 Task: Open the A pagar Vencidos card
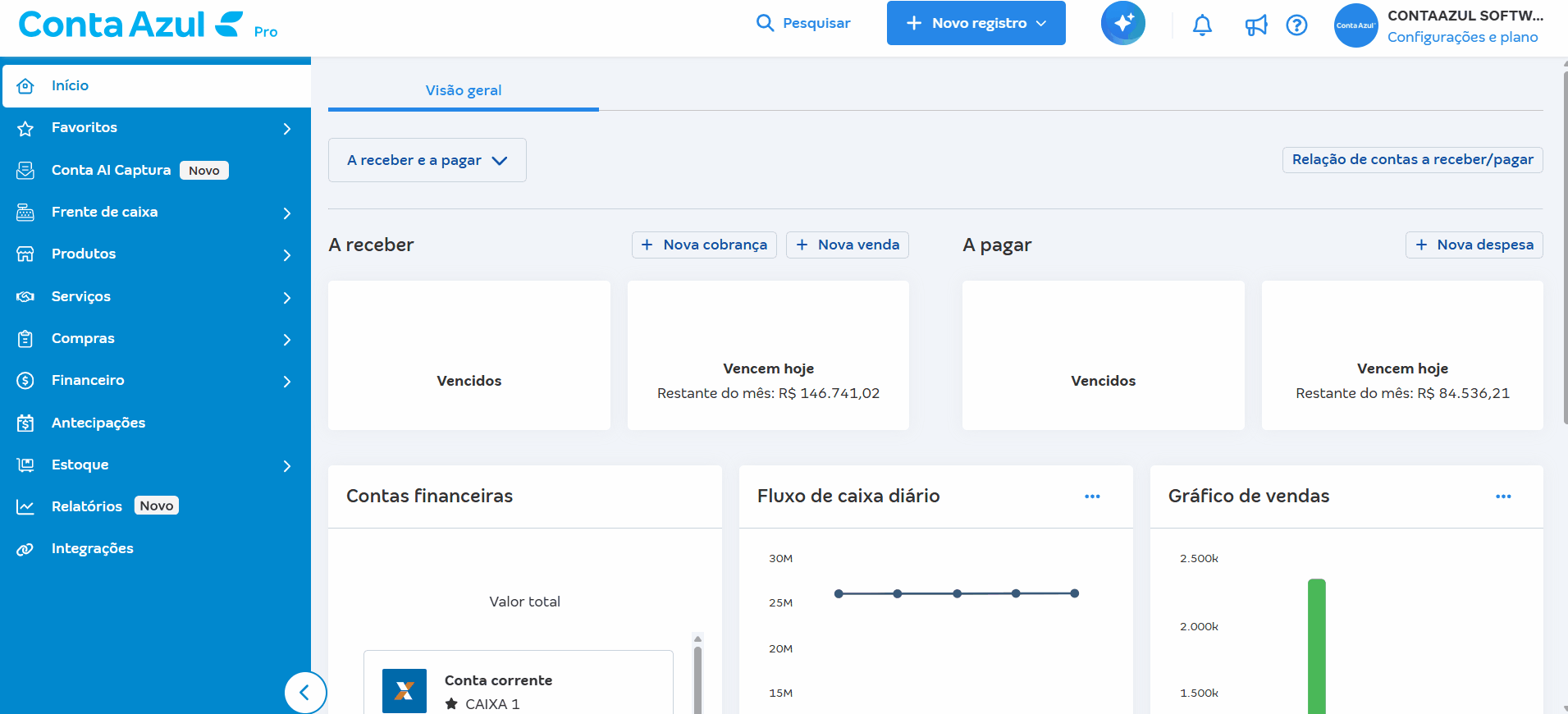click(1104, 355)
